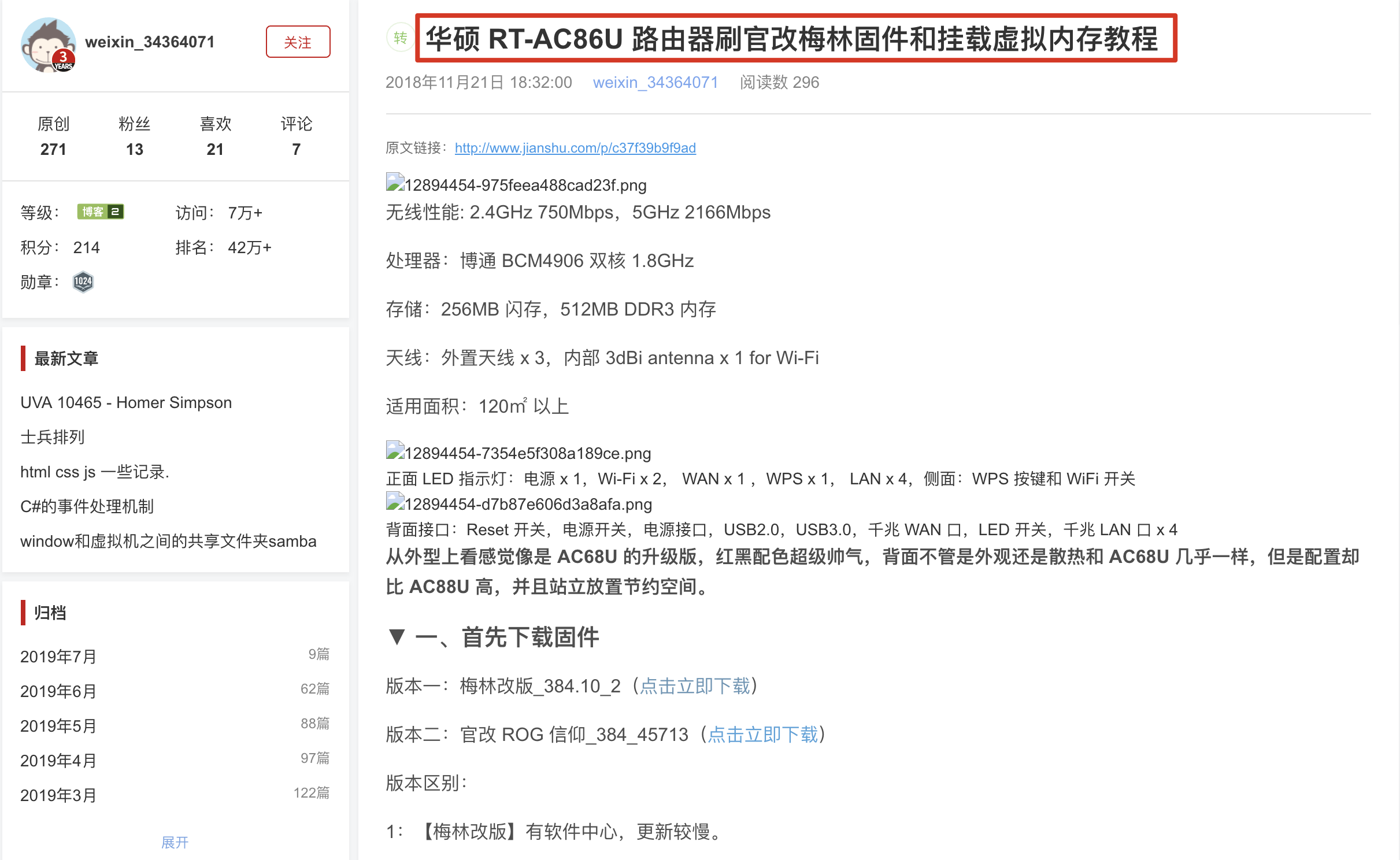Open the C#的事件处理机制 article
The image size is (1400, 860).
[87, 506]
